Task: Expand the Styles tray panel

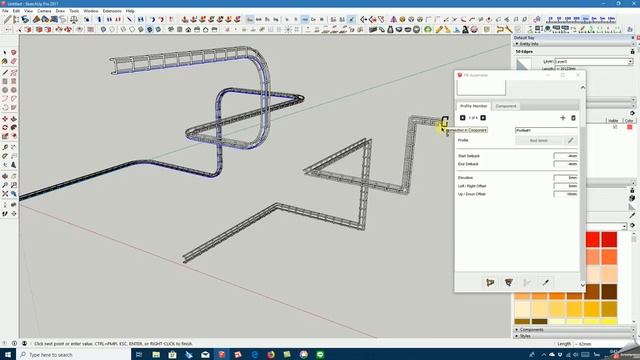Action: tap(517, 336)
